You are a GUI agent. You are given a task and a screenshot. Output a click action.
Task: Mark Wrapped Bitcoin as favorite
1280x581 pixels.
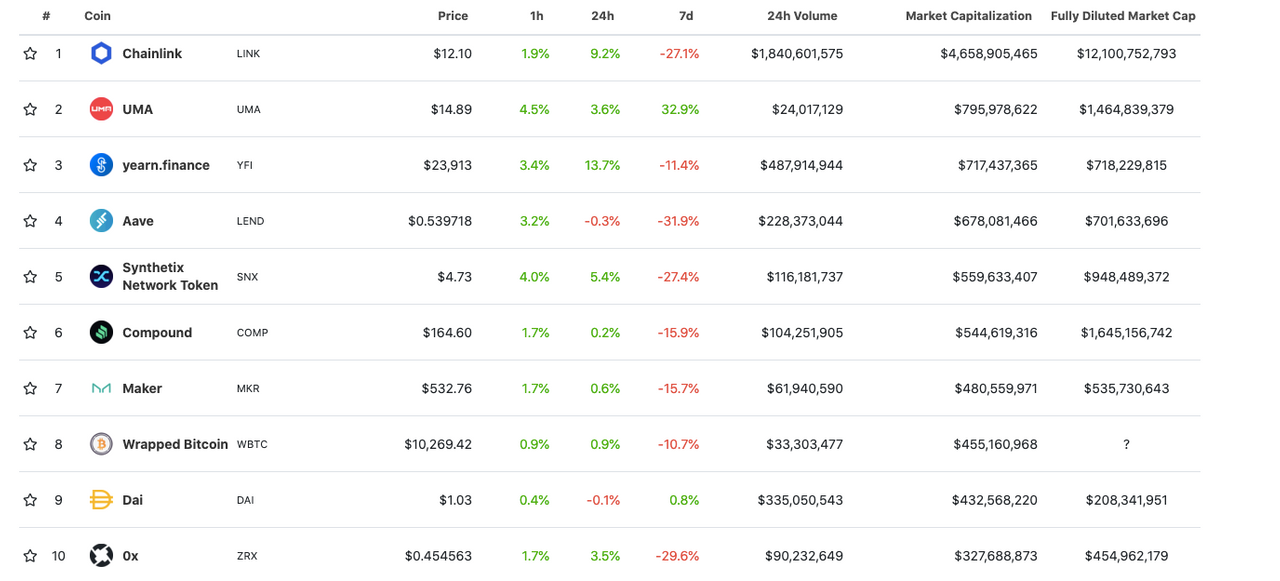30,444
